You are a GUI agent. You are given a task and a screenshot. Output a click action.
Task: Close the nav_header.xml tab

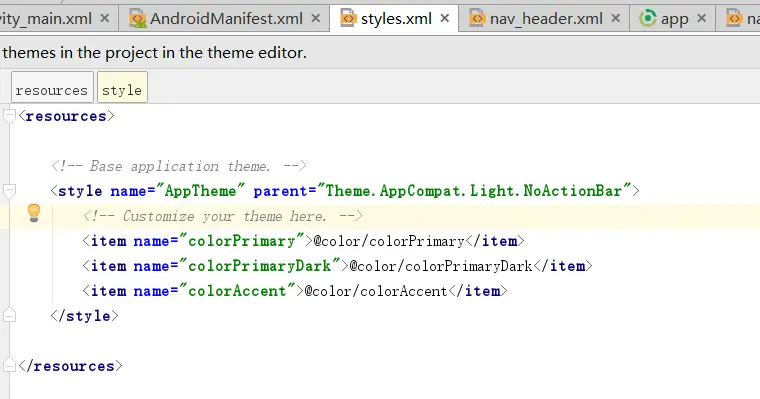(x=616, y=18)
